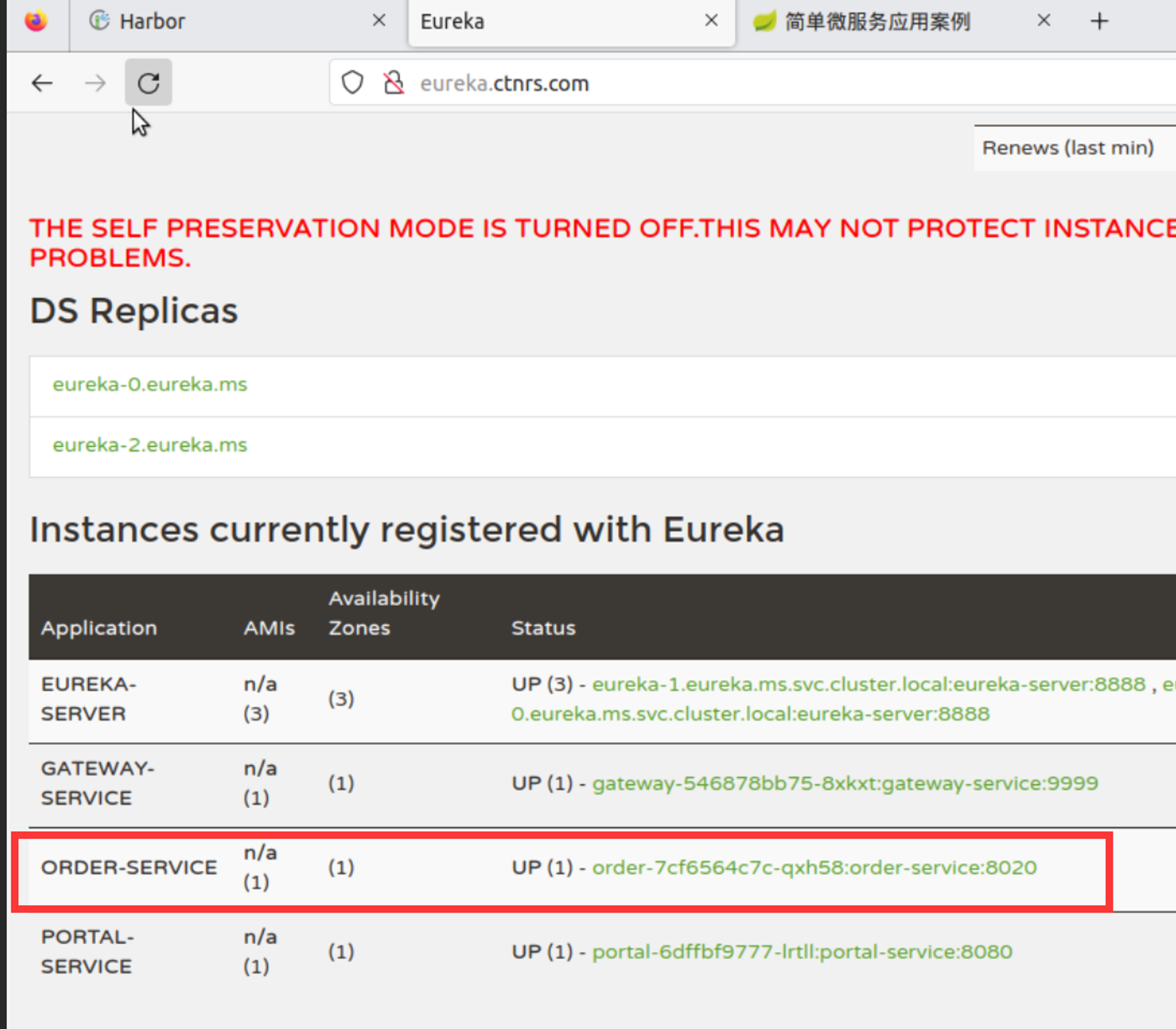Switch to the 简单微服务应用案例 tab

click(876, 22)
